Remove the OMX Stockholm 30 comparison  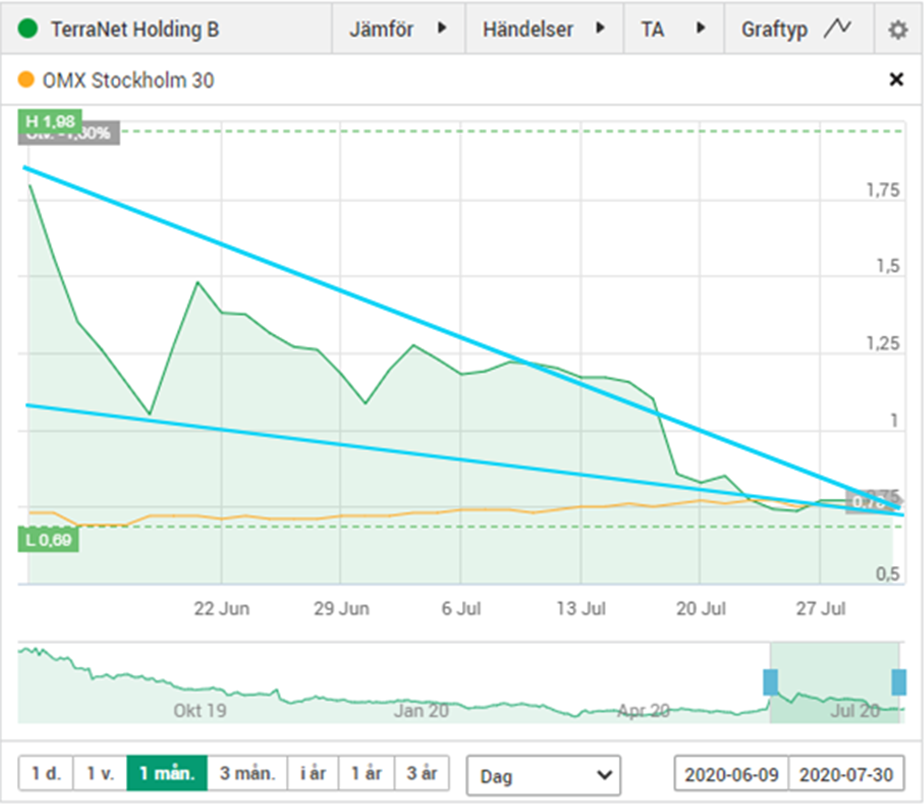click(896, 79)
